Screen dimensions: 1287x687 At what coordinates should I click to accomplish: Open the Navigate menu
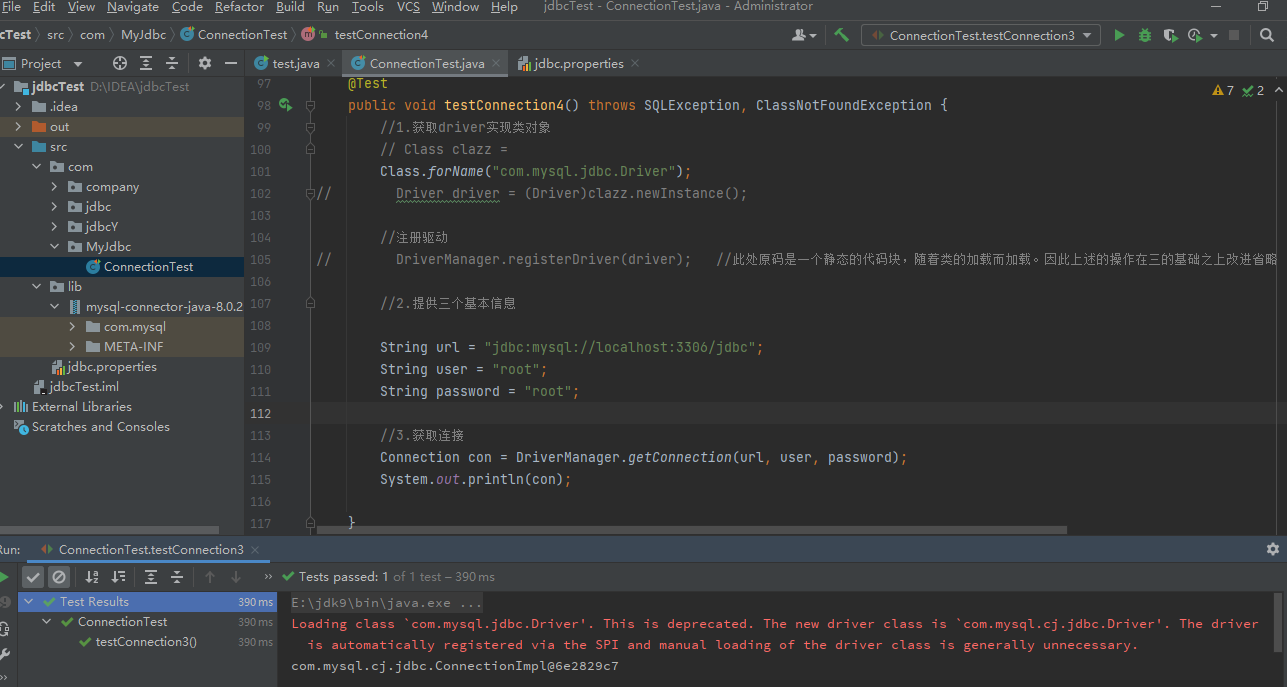tap(132, 7)
